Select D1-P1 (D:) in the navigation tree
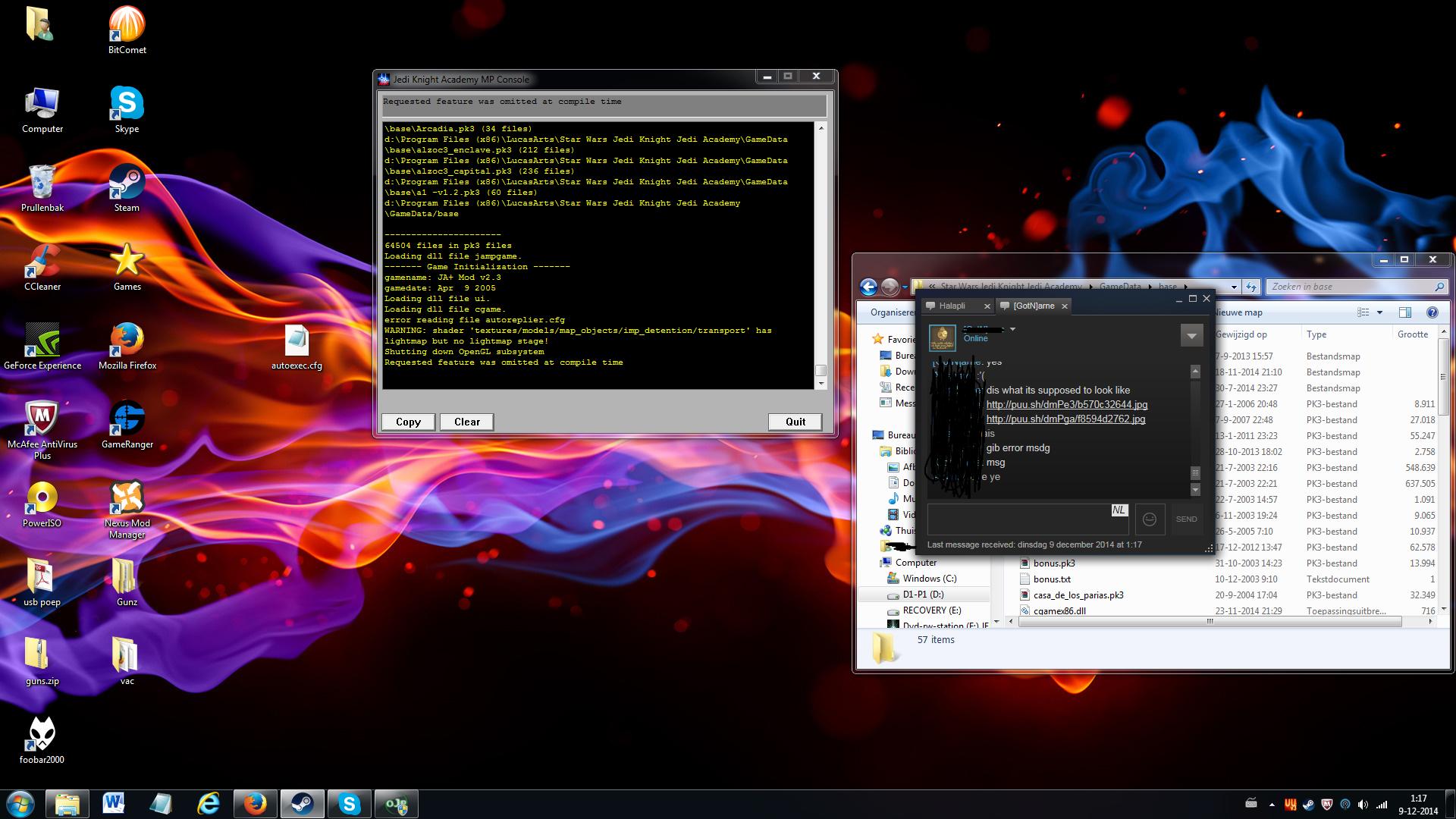The height and width of the screenshot is (819, 1456). [923, 595]
